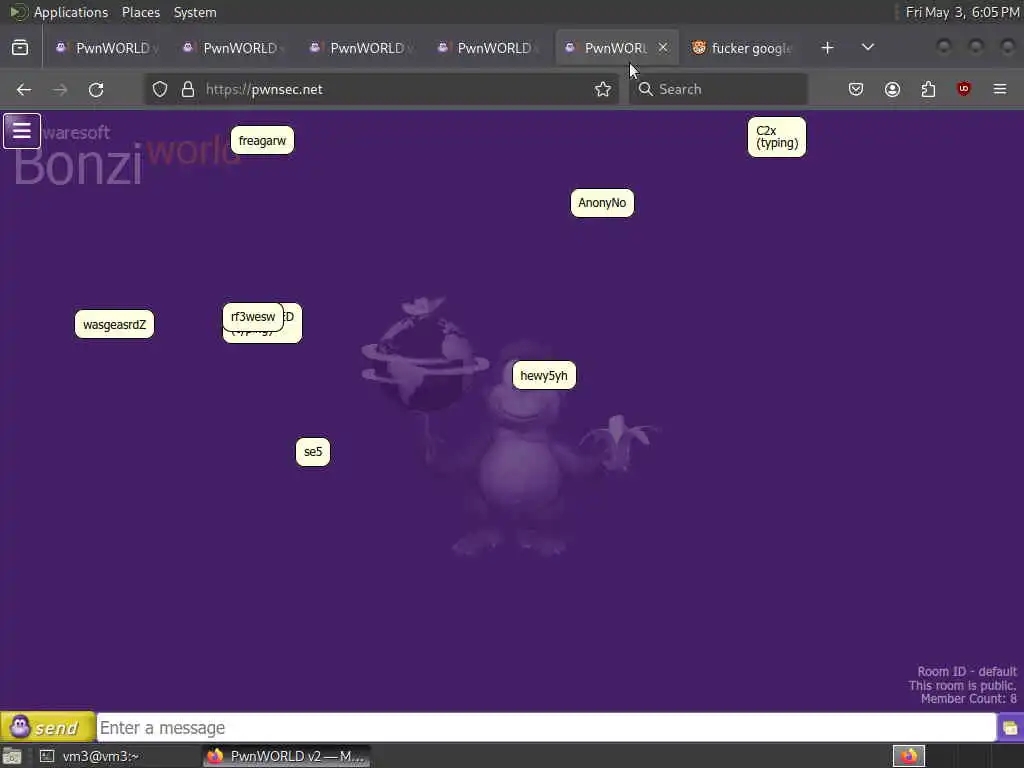Open a new browser tab
Screen dimensions: 1024x768
pos(827,48)
